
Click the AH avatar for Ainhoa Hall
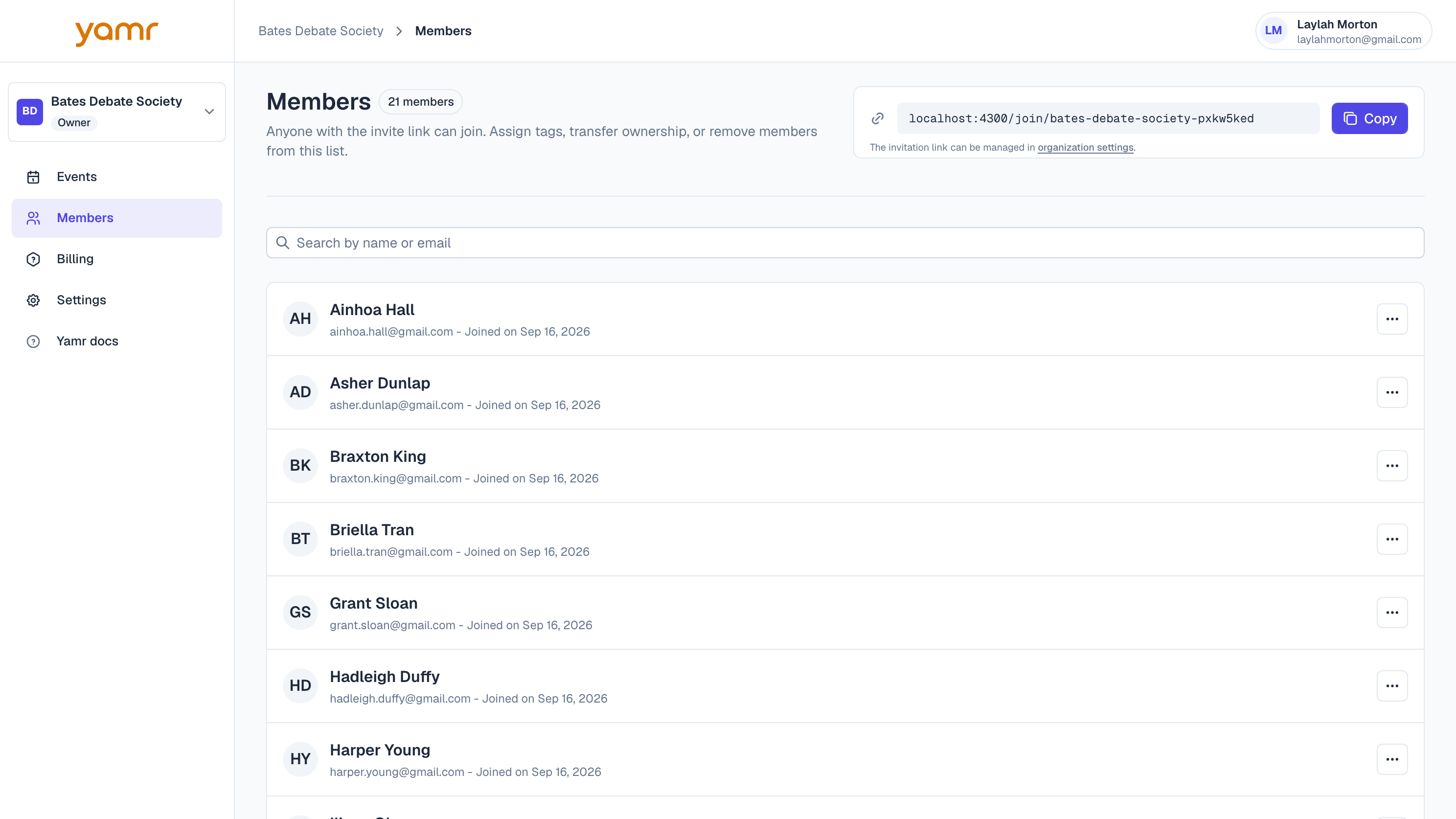coord(300,319)
